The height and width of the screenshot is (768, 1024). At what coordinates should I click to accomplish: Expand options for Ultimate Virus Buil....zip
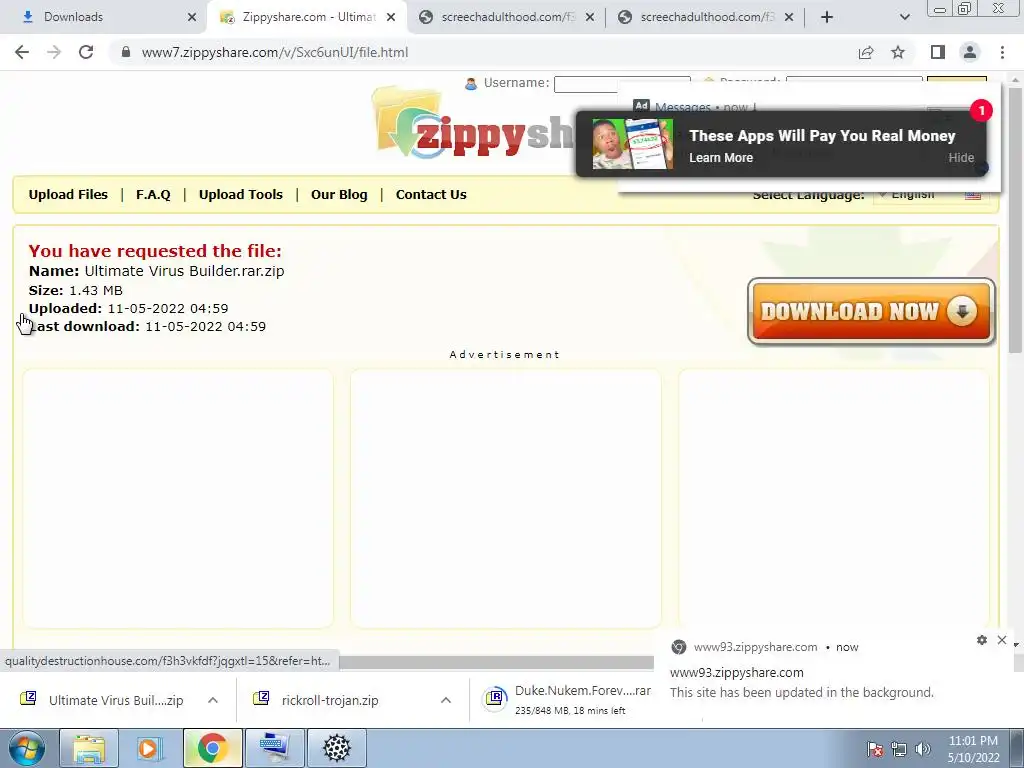213,700
